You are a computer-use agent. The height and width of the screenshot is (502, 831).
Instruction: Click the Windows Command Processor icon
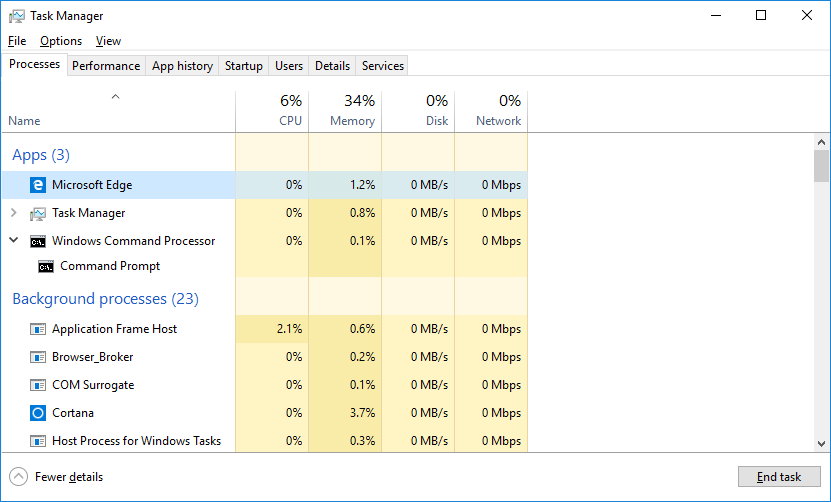pos(38,241)
